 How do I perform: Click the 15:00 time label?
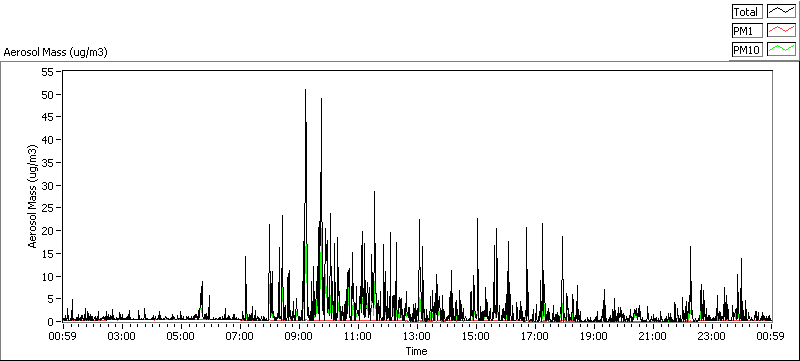pos(476,337)
